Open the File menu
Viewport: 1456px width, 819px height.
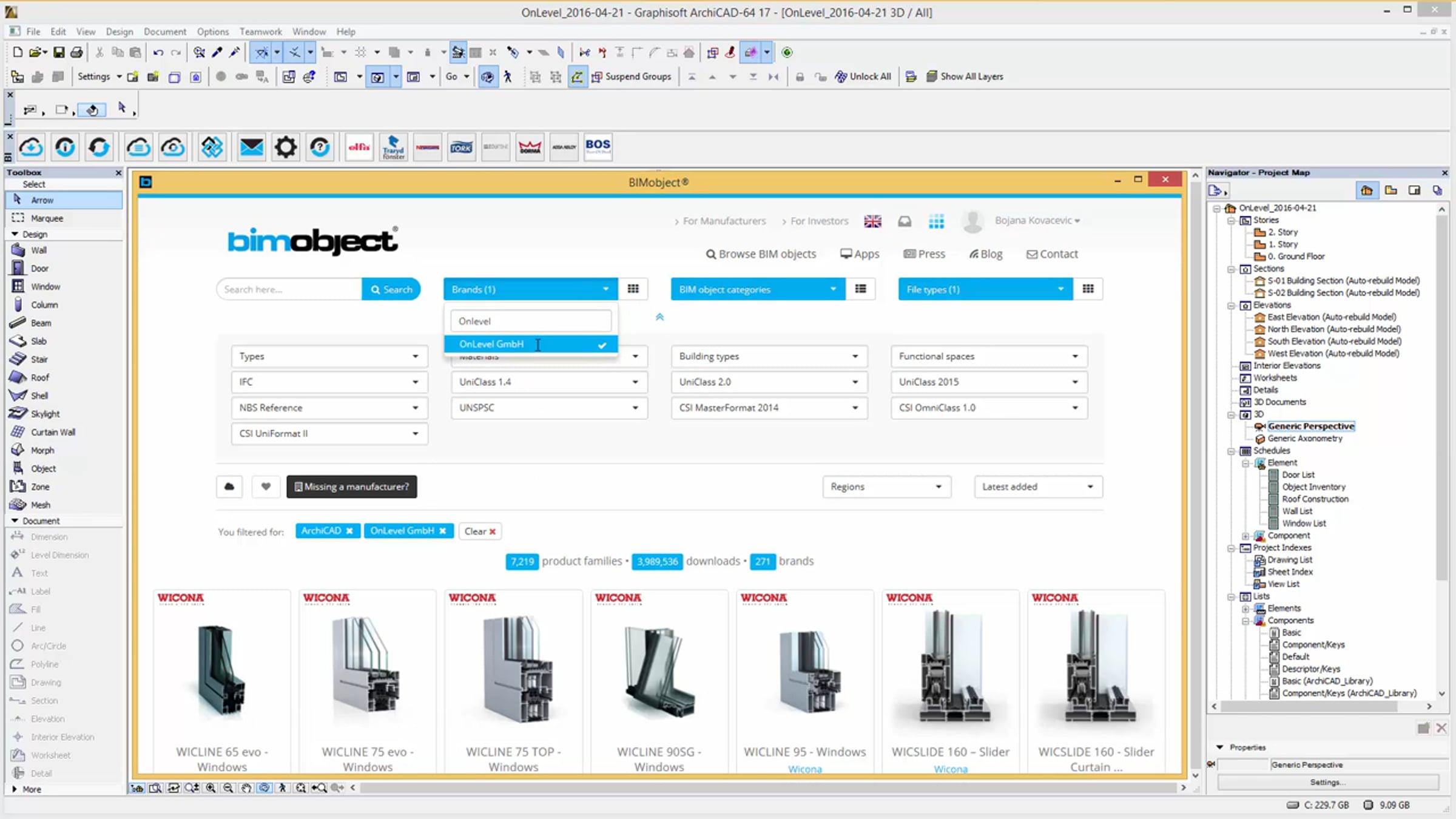(x=33, y=32)
